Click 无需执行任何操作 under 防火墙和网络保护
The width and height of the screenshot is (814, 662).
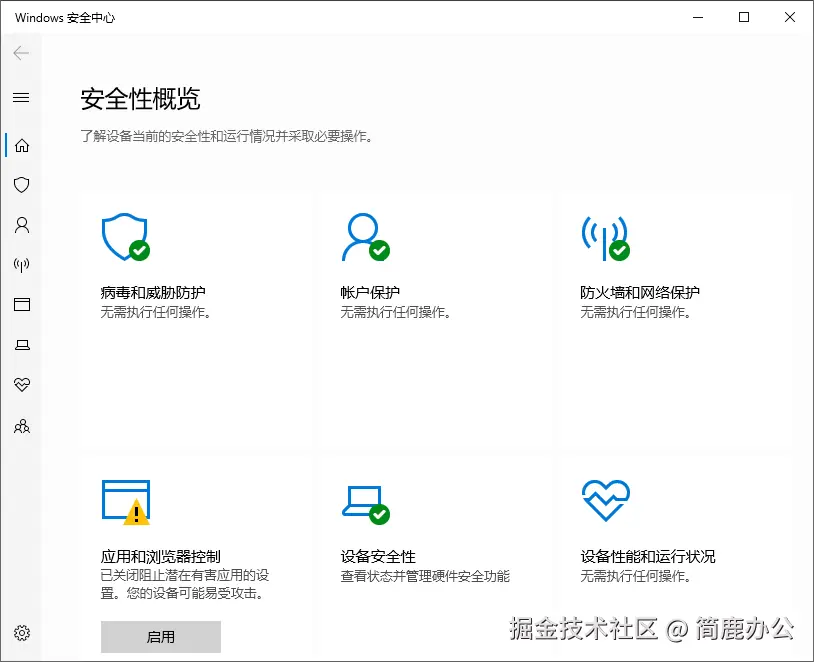(635, 312)
